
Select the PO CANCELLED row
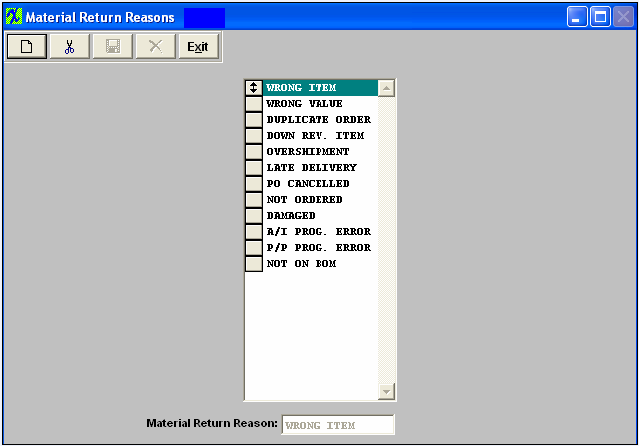[320, 183]
